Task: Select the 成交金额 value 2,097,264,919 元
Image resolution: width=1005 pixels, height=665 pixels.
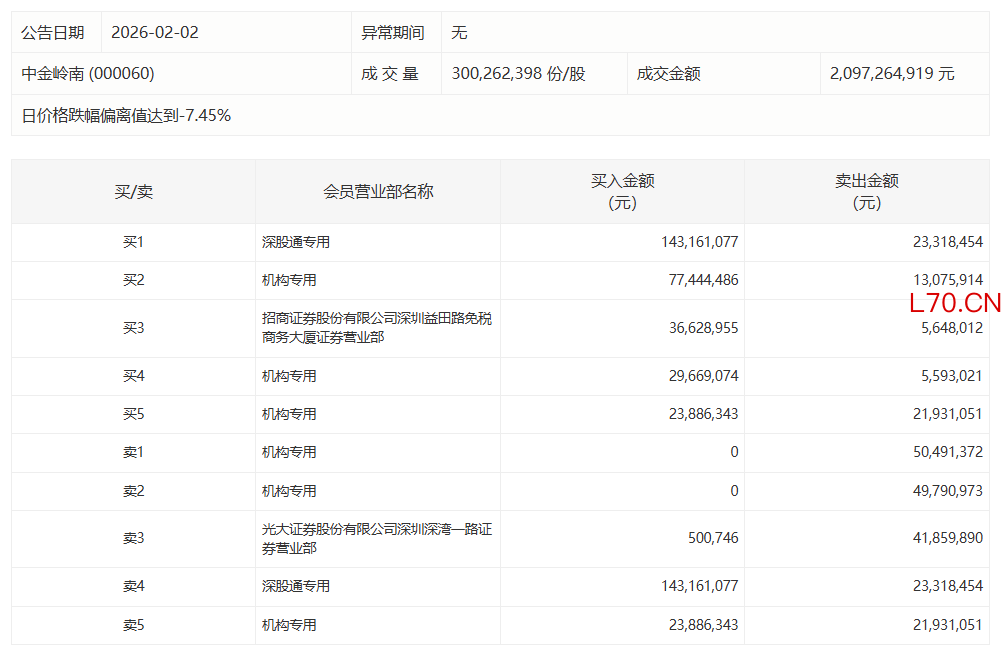Action: (892, 74)
